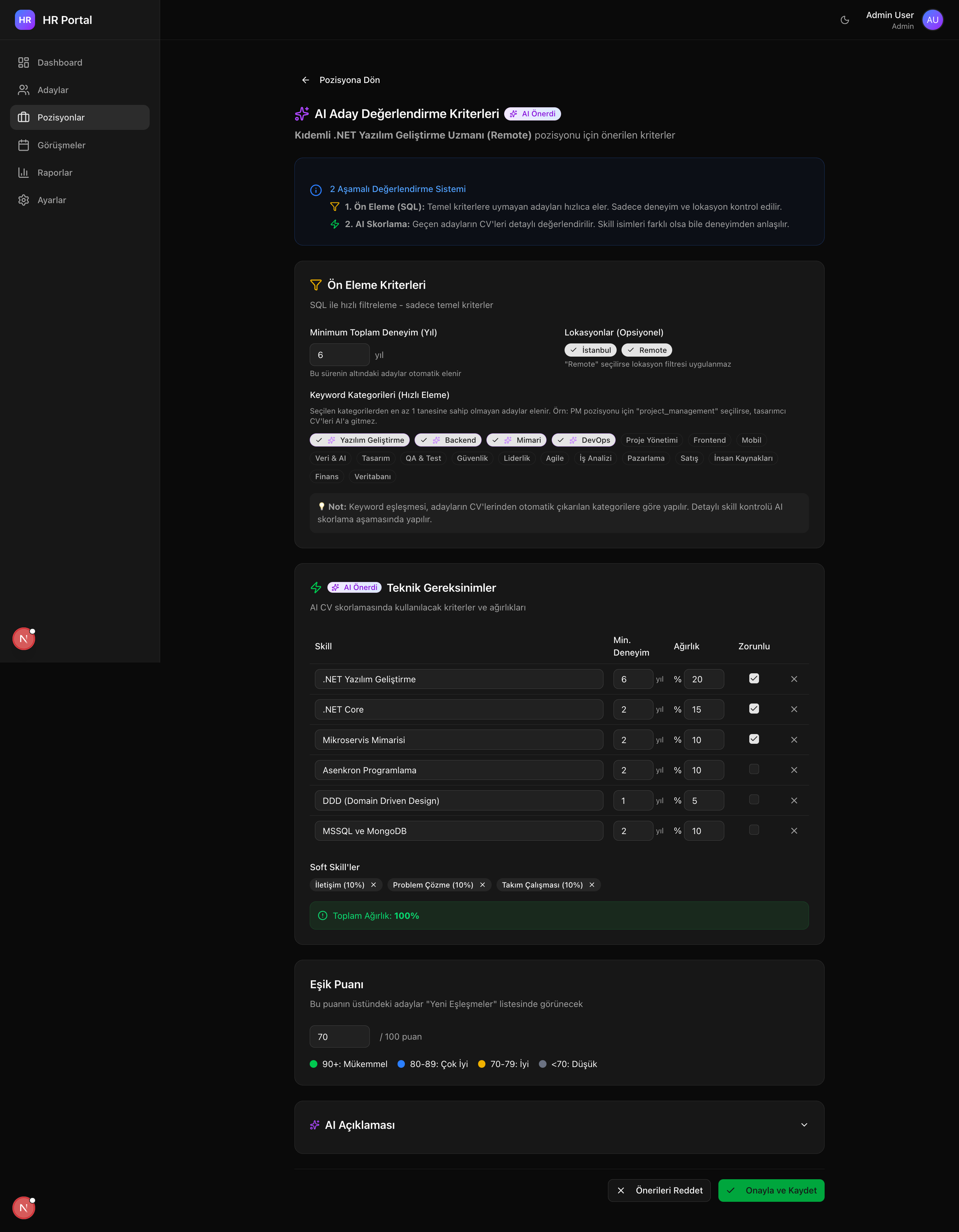Image resolution: width=959 pixels, height=1232 pixels.
Task: Click the AU user avatar
Action: 933,20
